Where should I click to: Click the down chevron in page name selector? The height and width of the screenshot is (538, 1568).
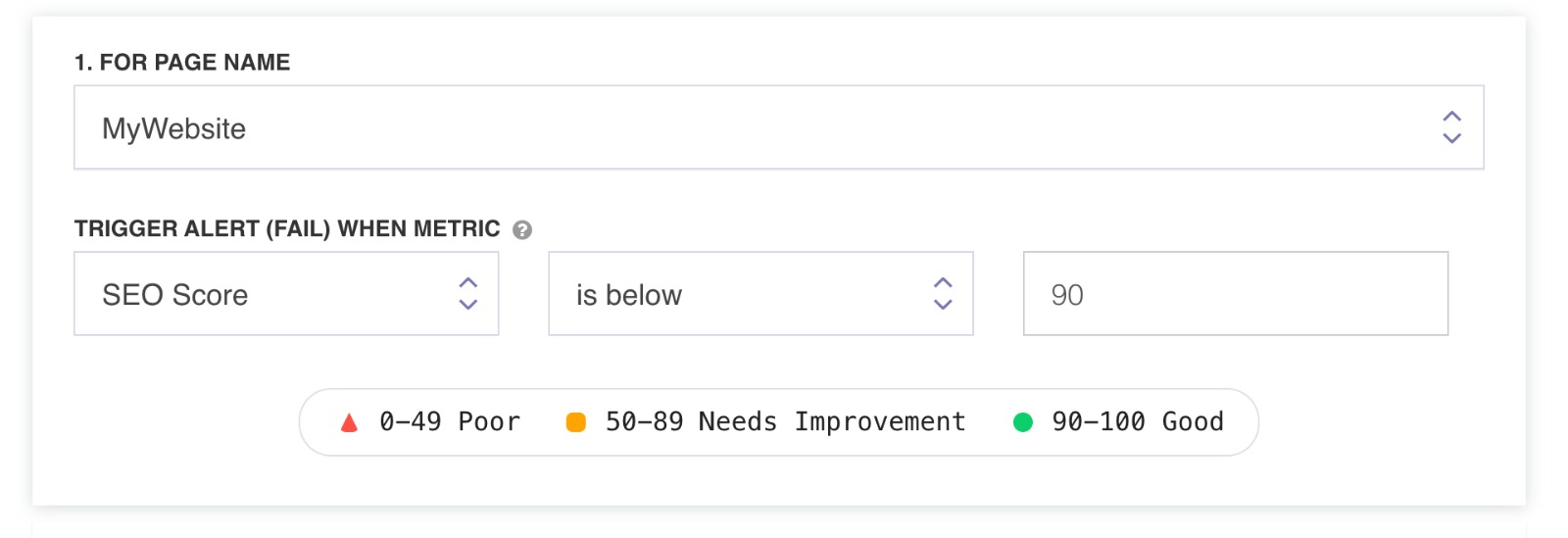click(1451, 138)
